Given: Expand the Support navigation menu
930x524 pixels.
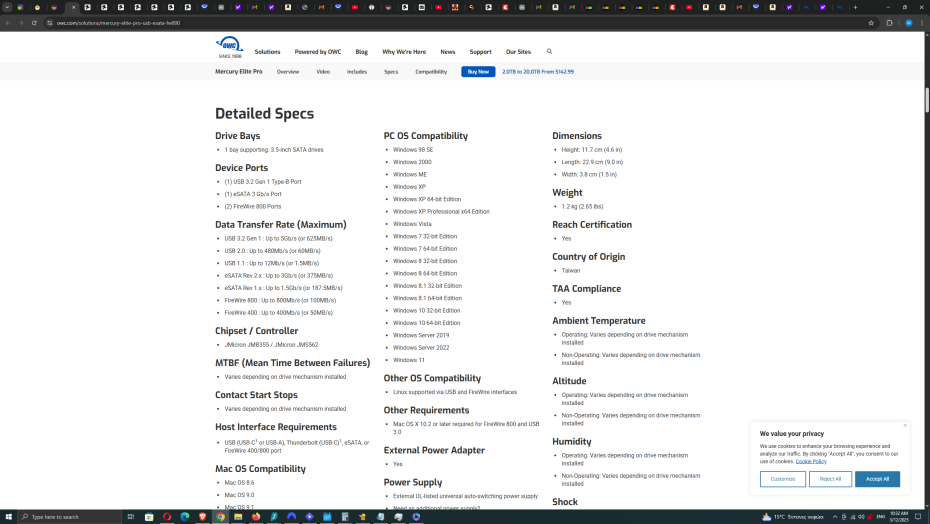Looking at the screenshot, I should point(480,52).
